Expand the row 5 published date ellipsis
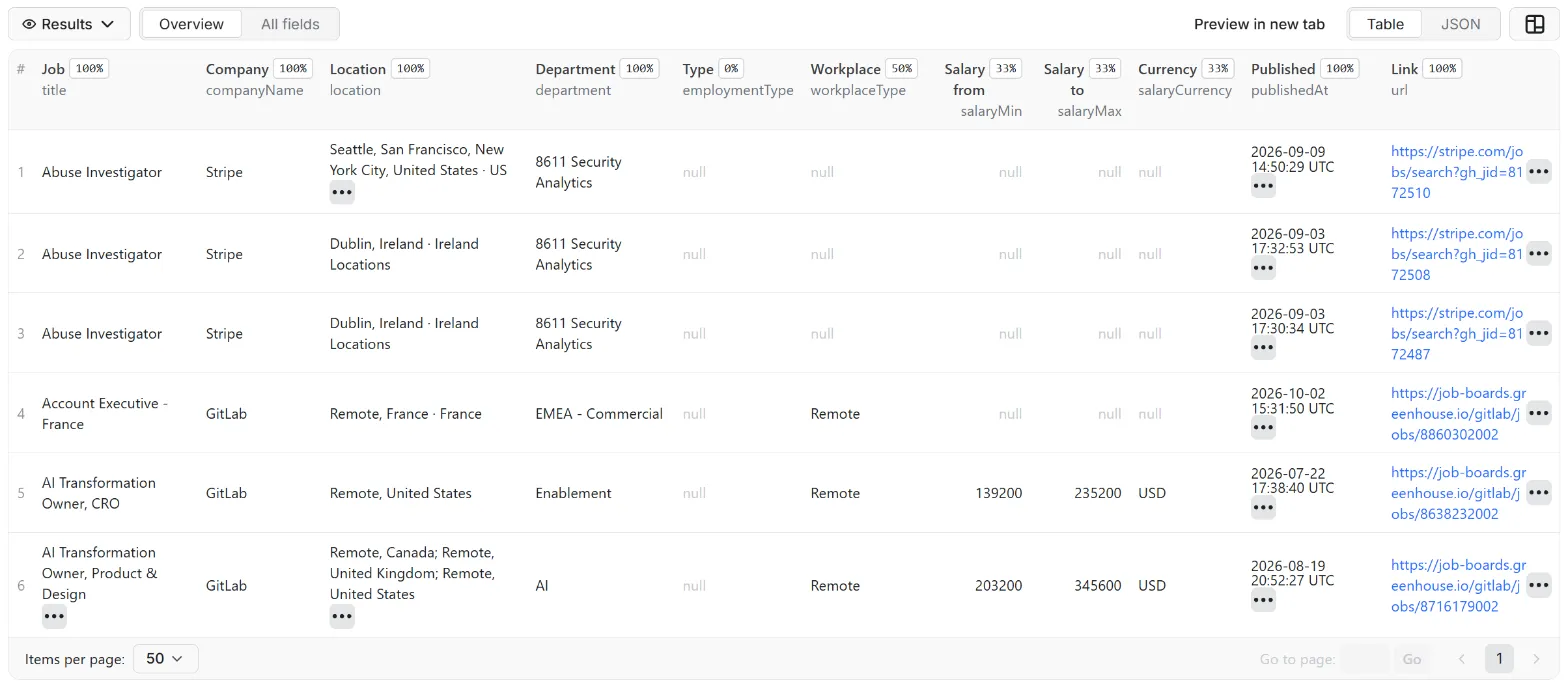The width and height of the screenshot is (1568, 691). click(x=1263, y=508)
